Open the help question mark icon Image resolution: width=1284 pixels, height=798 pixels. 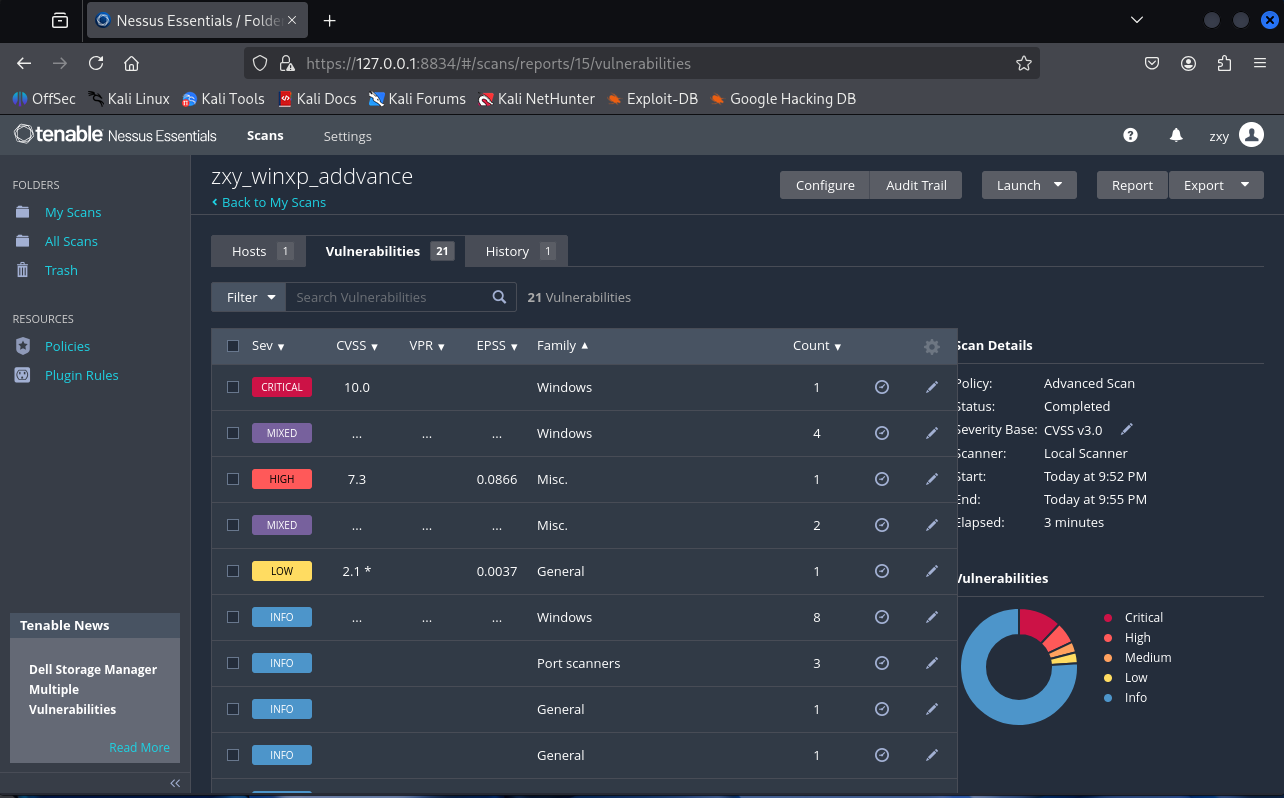(x=1130, y=135)
